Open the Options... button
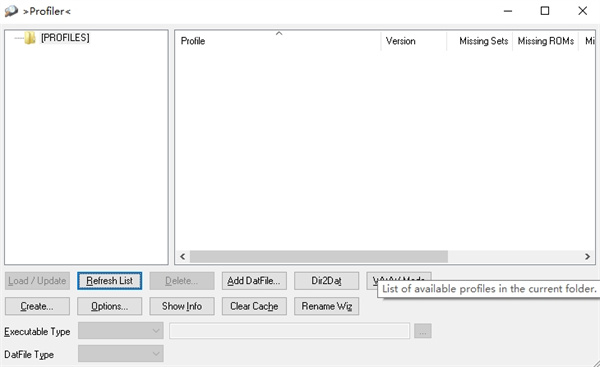The image size is (600, 367). (109, 306)
